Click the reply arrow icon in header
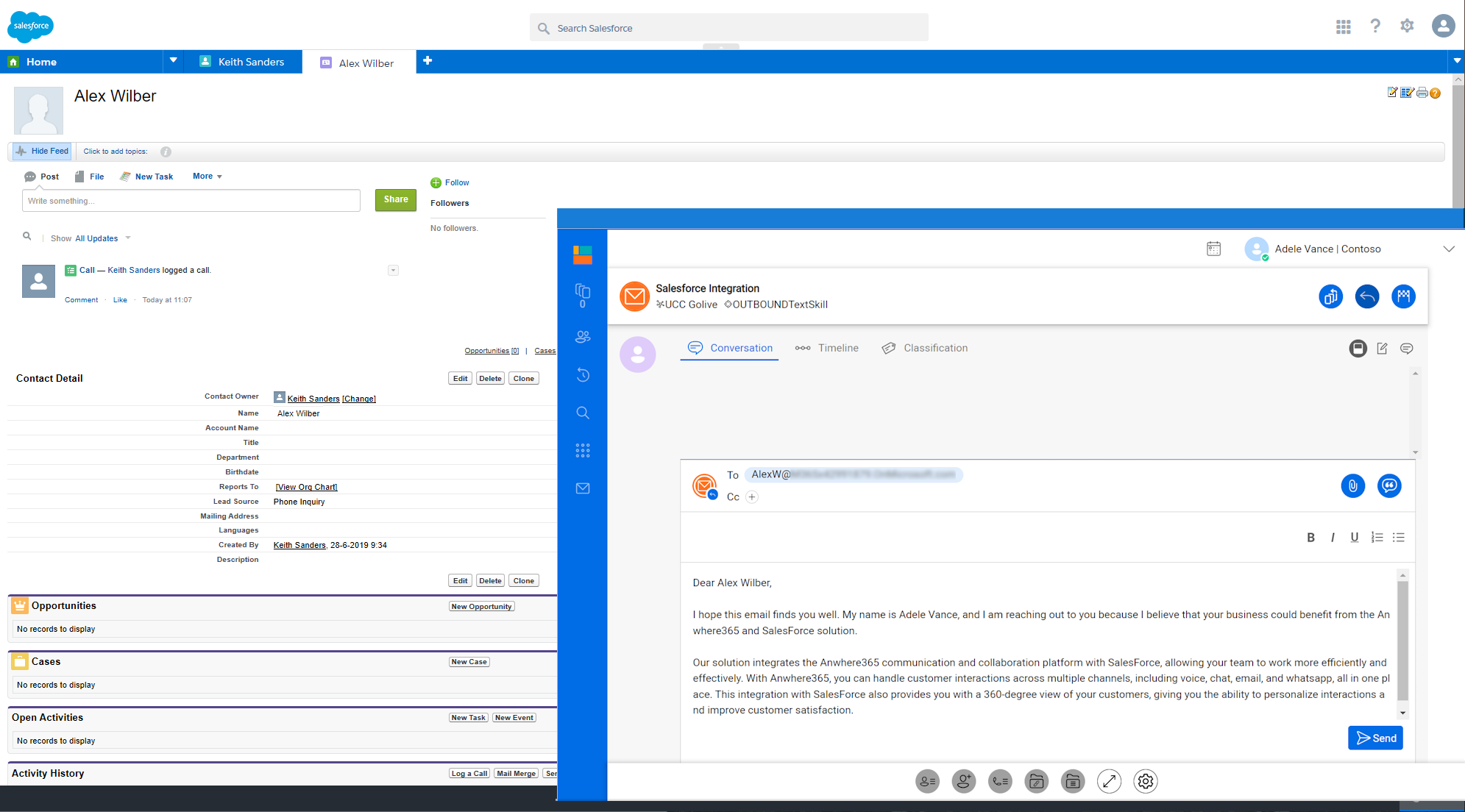This screenshot has height=812, width=1465. point(1366,296)
